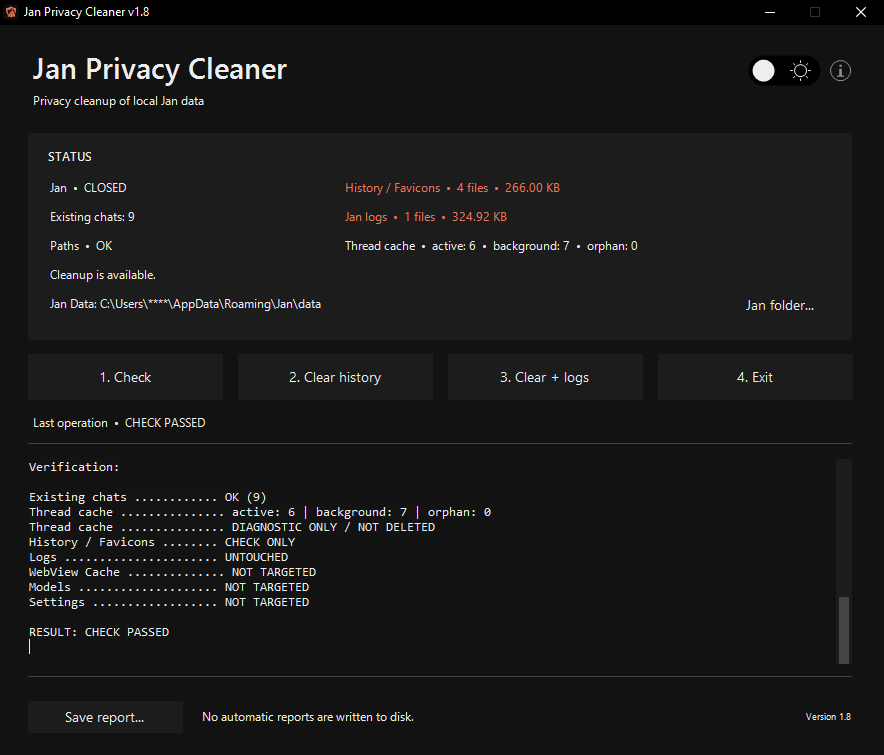Click the 'STATUS' heading

pyautogui.click(x=69, y=157)
